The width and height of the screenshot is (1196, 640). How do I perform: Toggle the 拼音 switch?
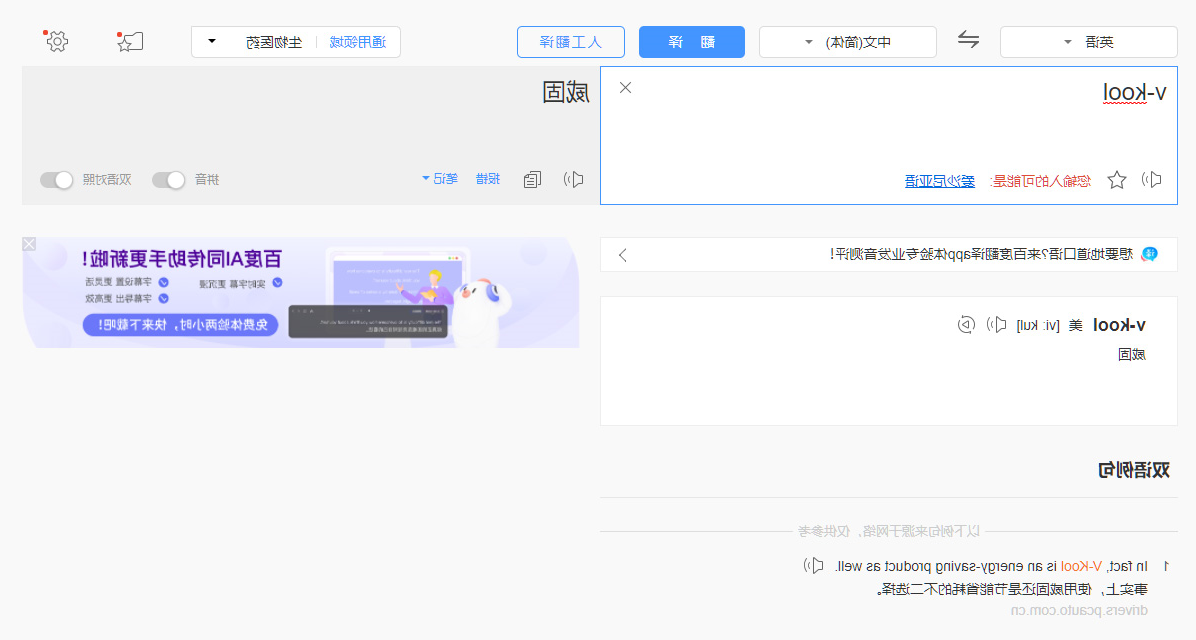point(169,180)
